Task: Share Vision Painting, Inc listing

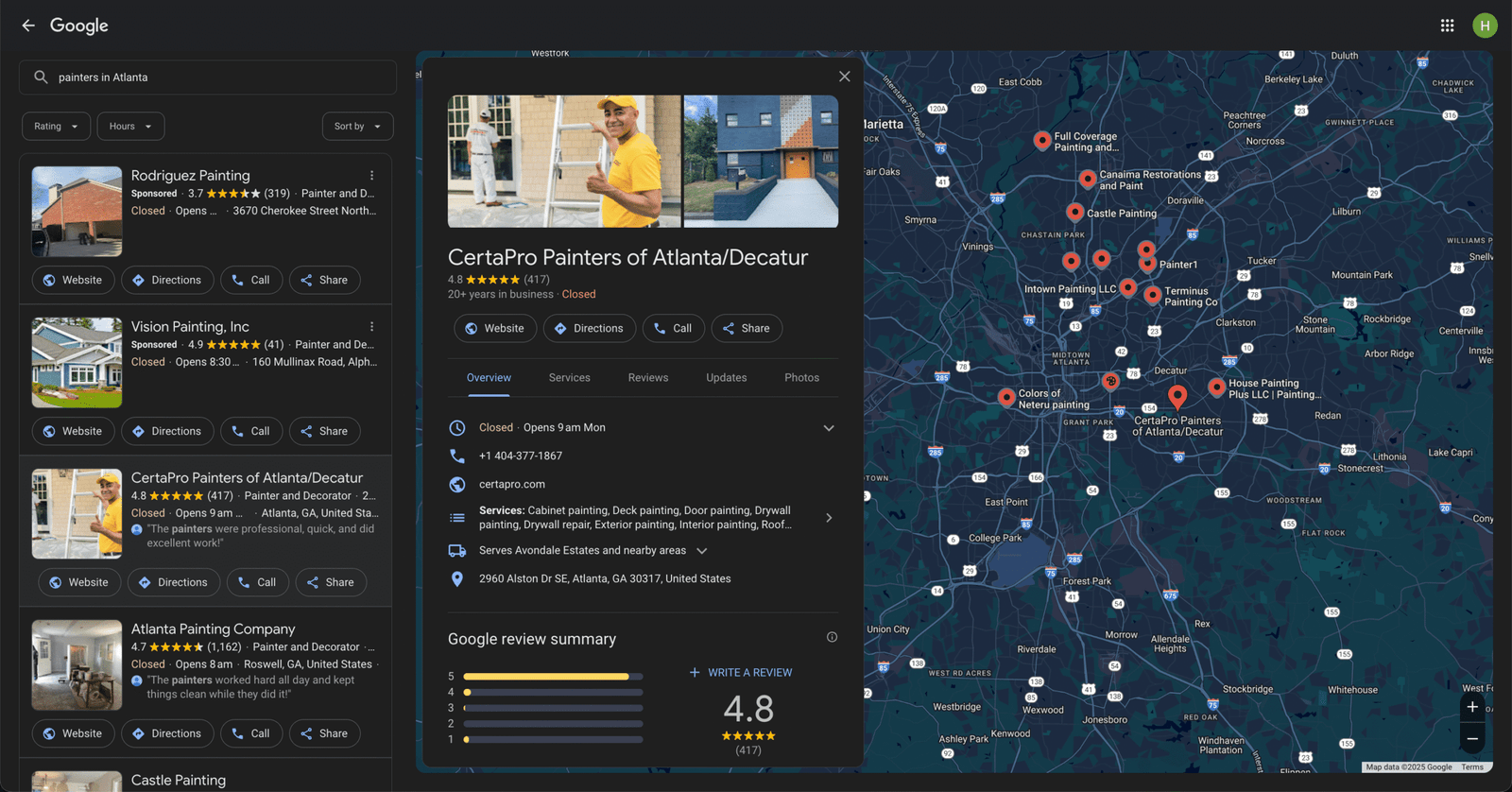Action: (x=324, y=432)
